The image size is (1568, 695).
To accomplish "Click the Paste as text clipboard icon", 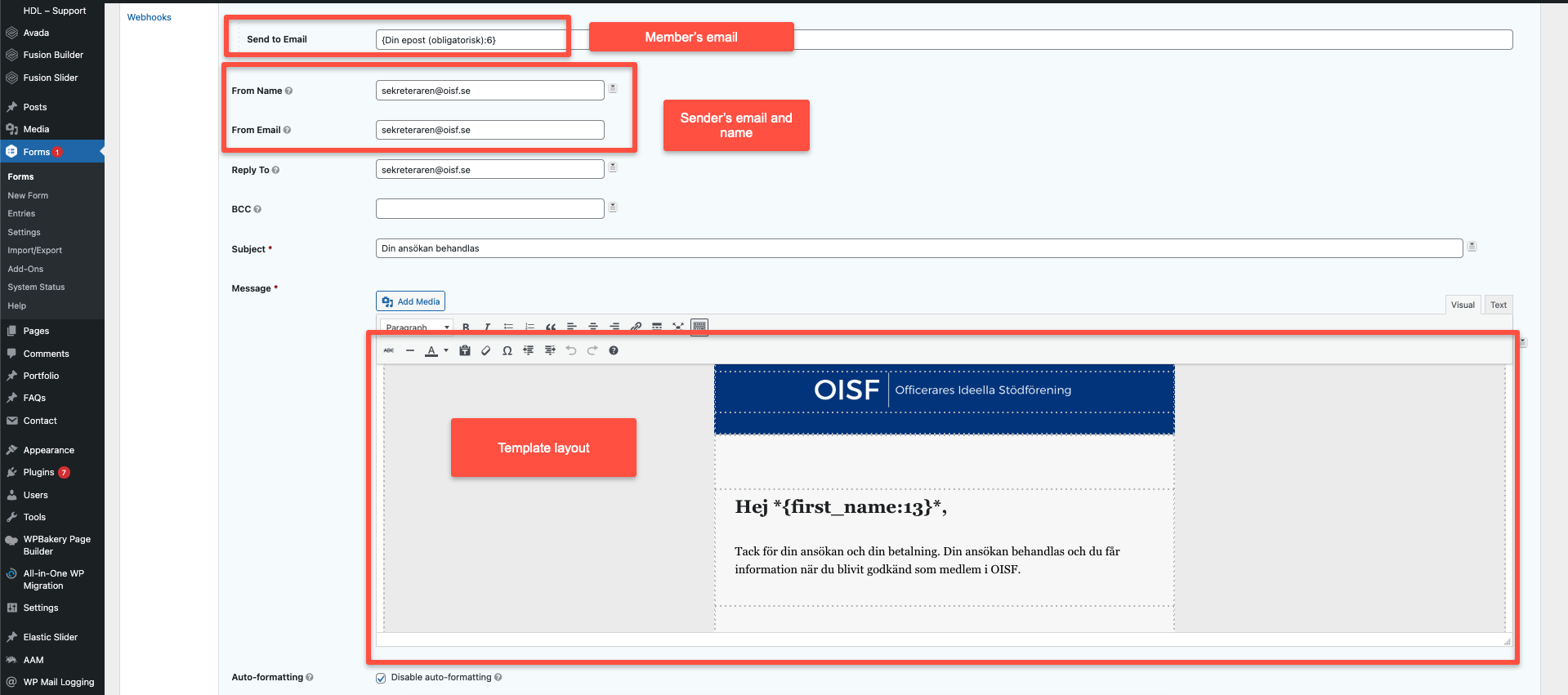I will [465, 350].
